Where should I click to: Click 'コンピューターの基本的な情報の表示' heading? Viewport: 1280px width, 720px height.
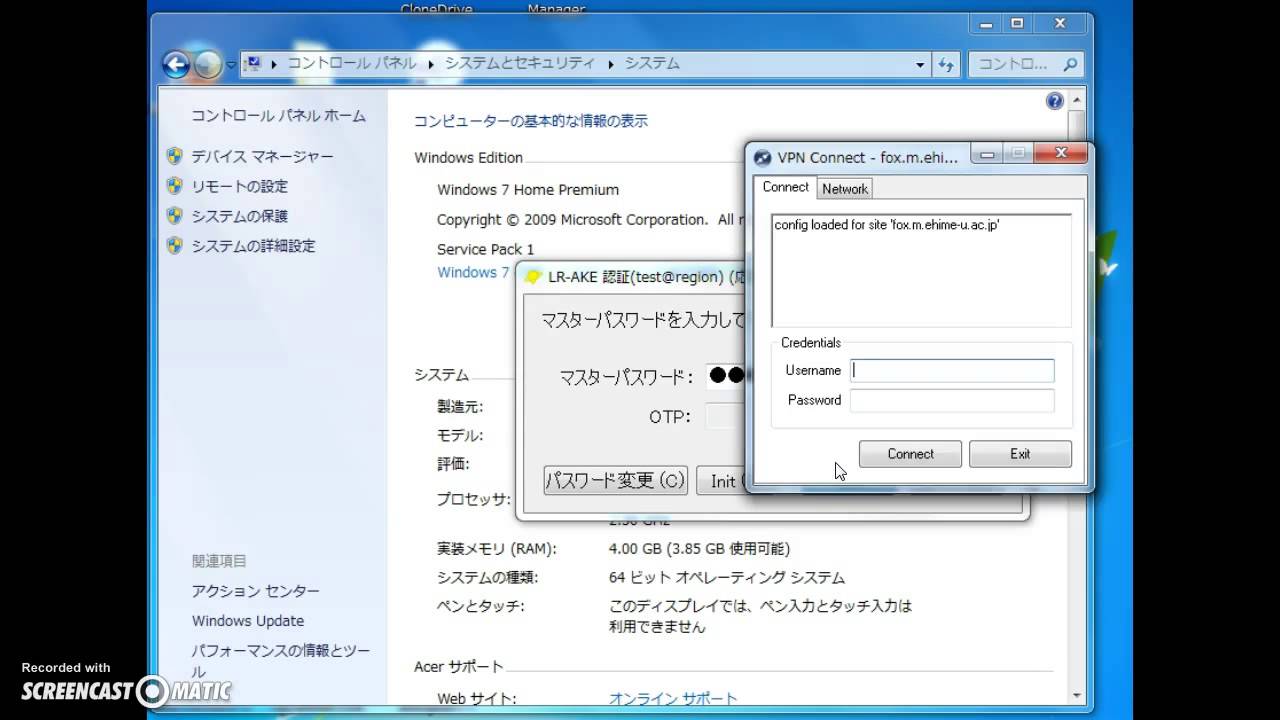coord(531,121)
